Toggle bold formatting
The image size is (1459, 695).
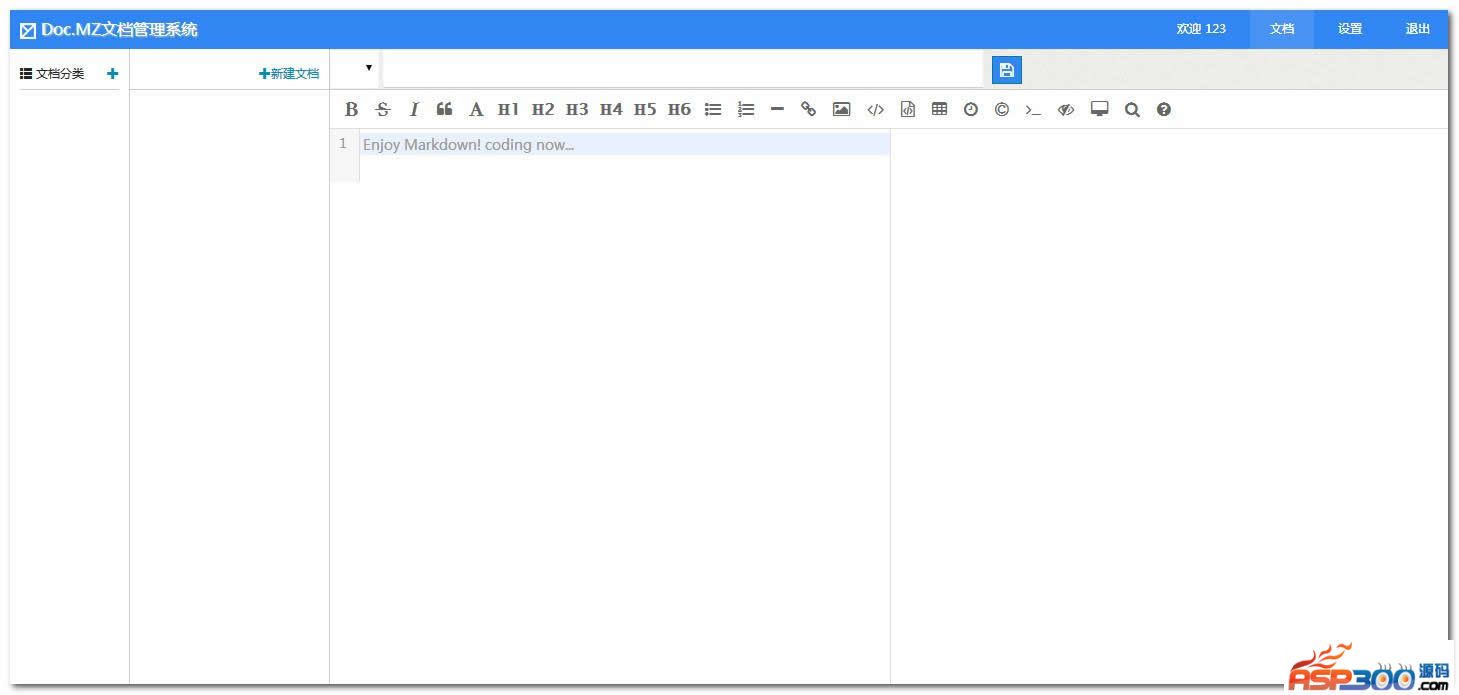pos(351,110)
